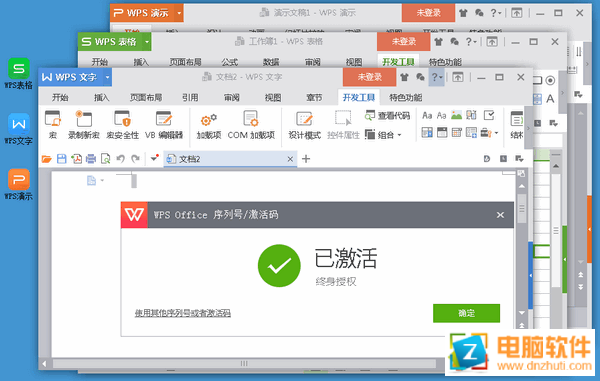Open WPS文字 desktop shortcut
This screenshot has width=600, height=381.
[x=18, y=129]
